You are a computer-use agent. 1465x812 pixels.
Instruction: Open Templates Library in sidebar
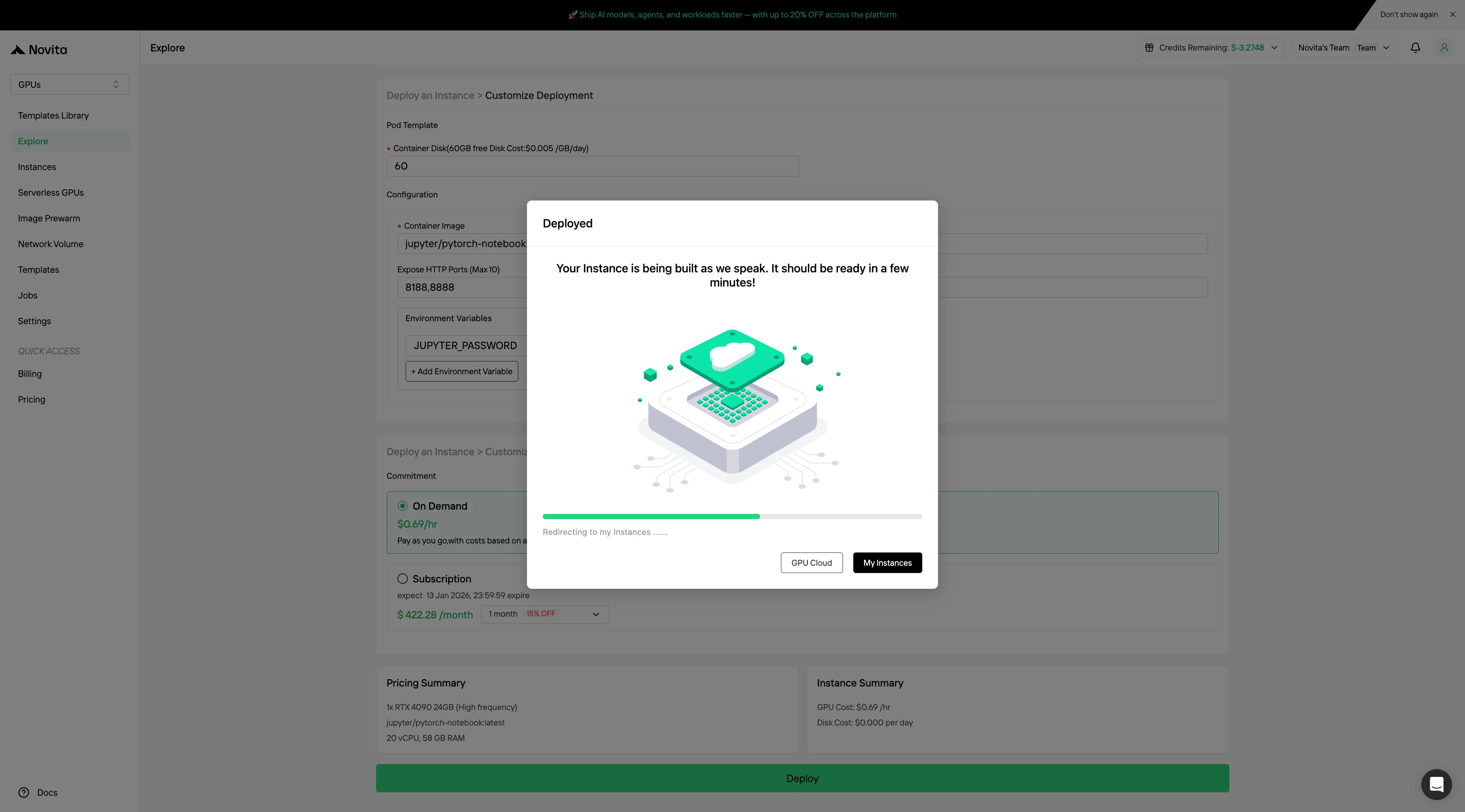point(54,116)
